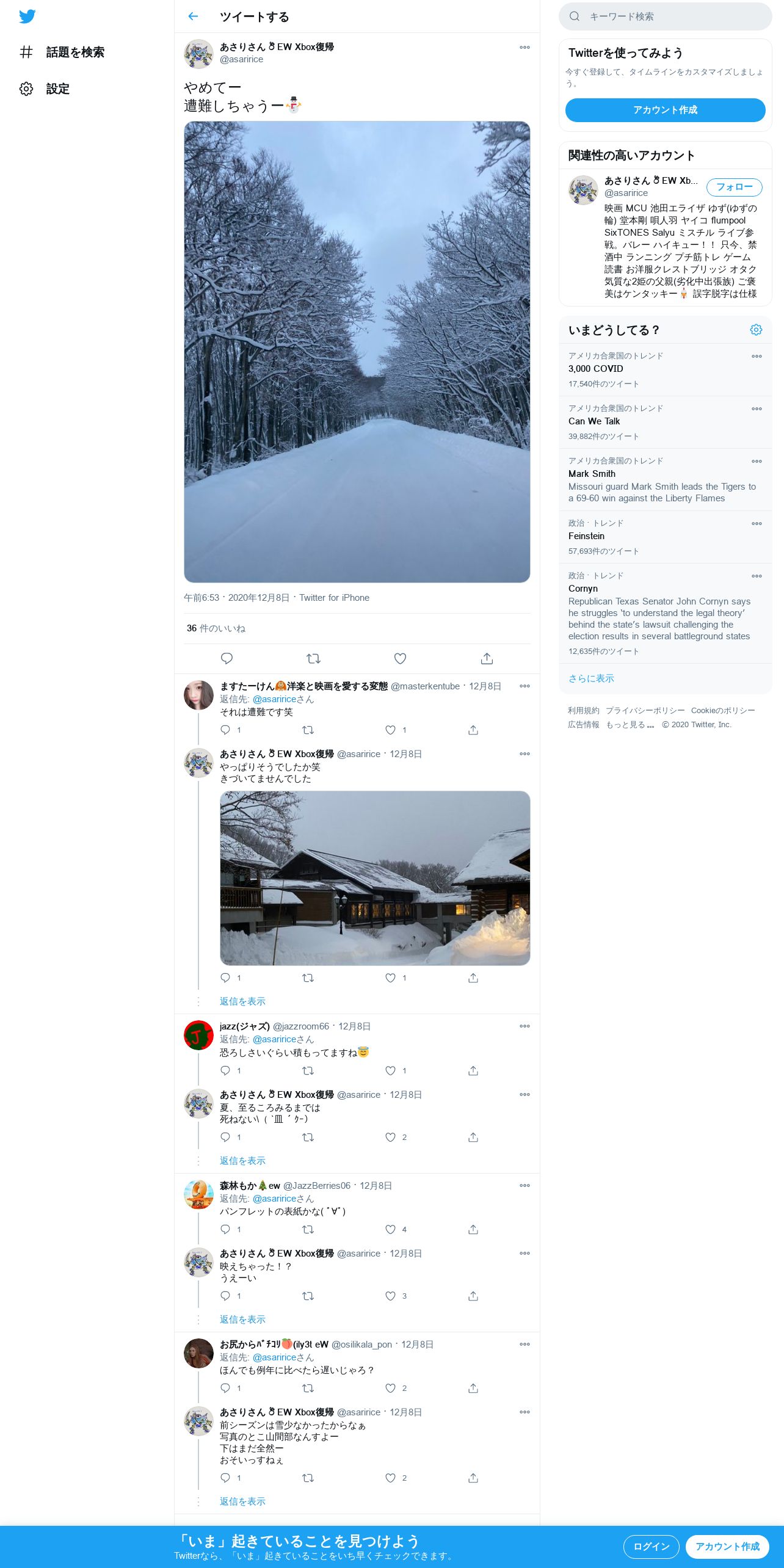Open trends settings gear in いまどうしてる panel
This screenshot has width=784, height=1568.
(756, 330)
